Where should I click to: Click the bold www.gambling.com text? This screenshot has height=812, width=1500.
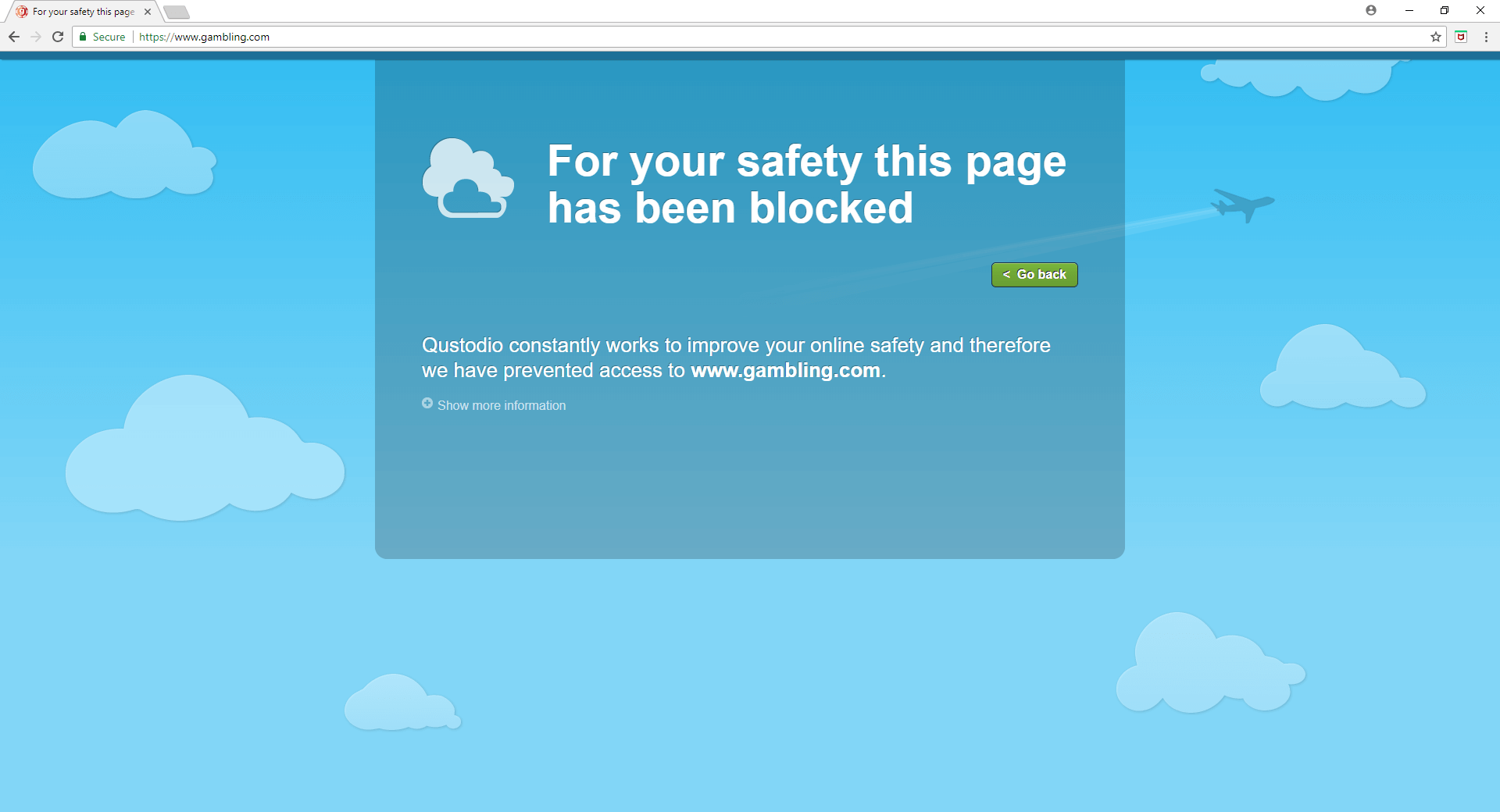[785, 370]
